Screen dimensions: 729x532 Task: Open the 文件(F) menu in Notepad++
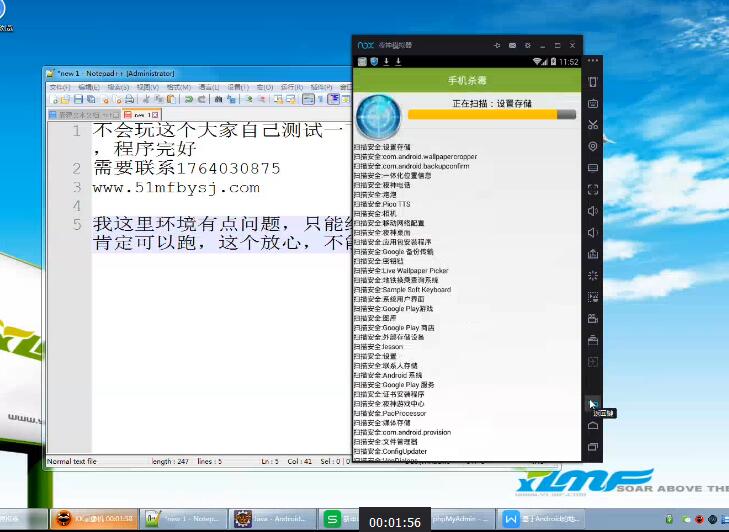(60, 87)
